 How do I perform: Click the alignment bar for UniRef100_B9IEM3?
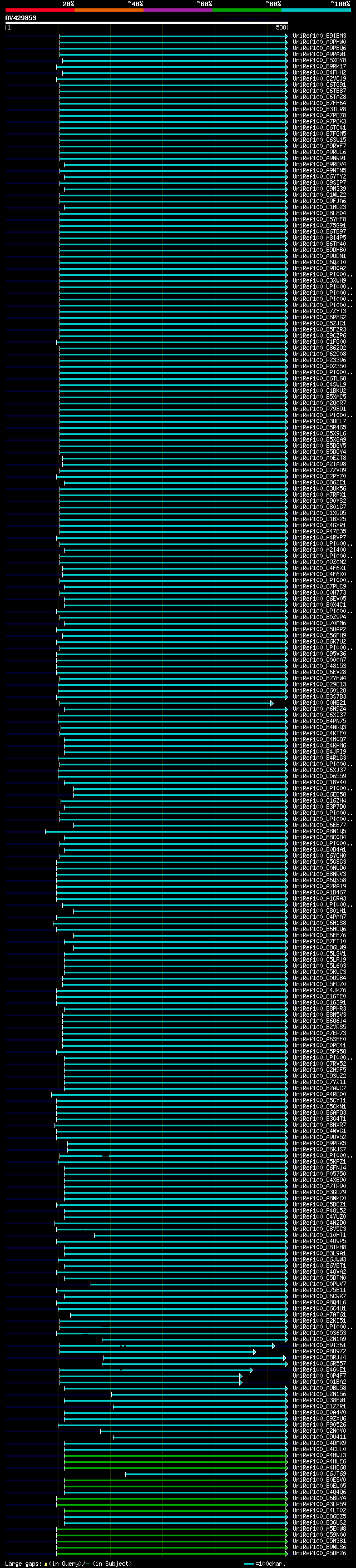174,36
